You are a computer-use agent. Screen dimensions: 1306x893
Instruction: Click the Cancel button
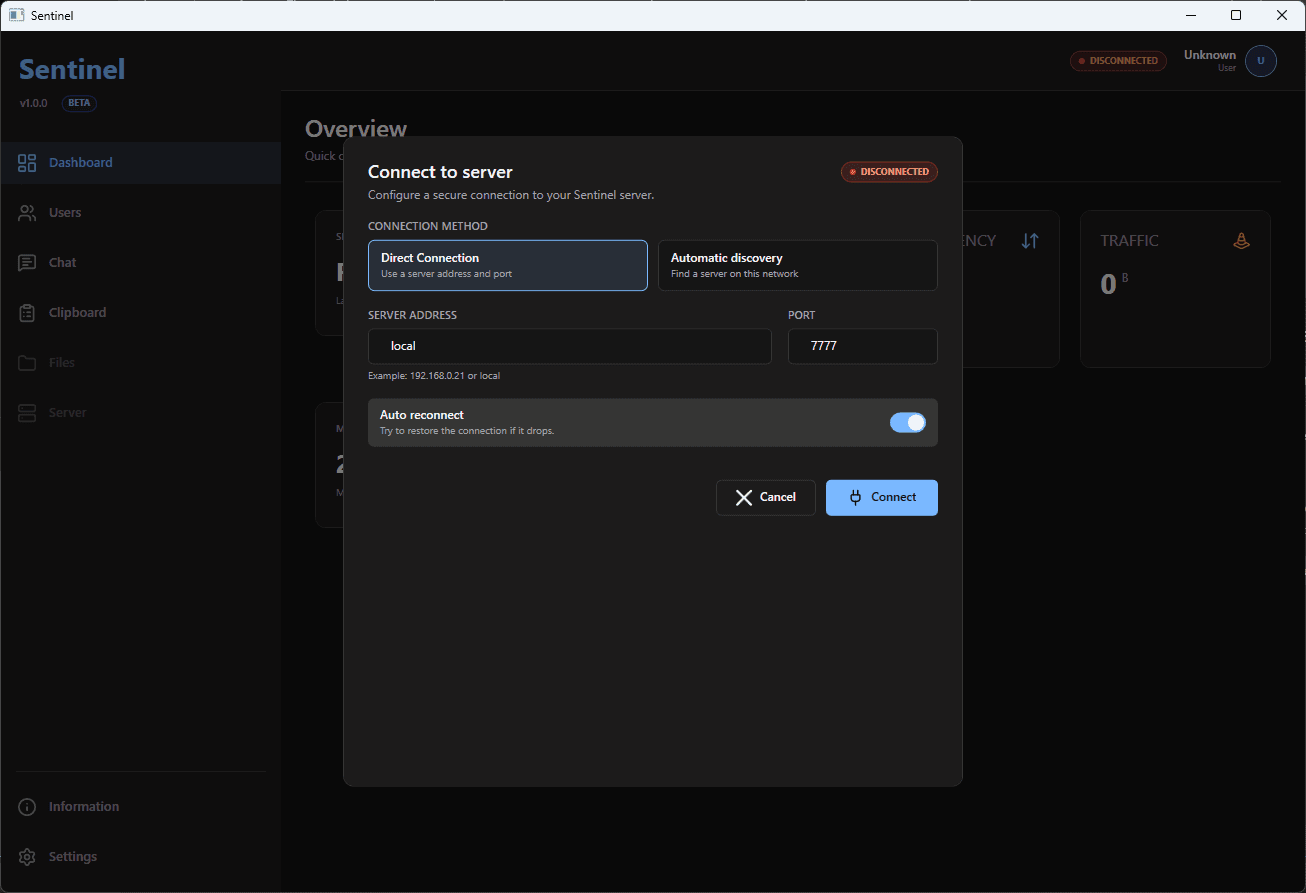[766, 498]
